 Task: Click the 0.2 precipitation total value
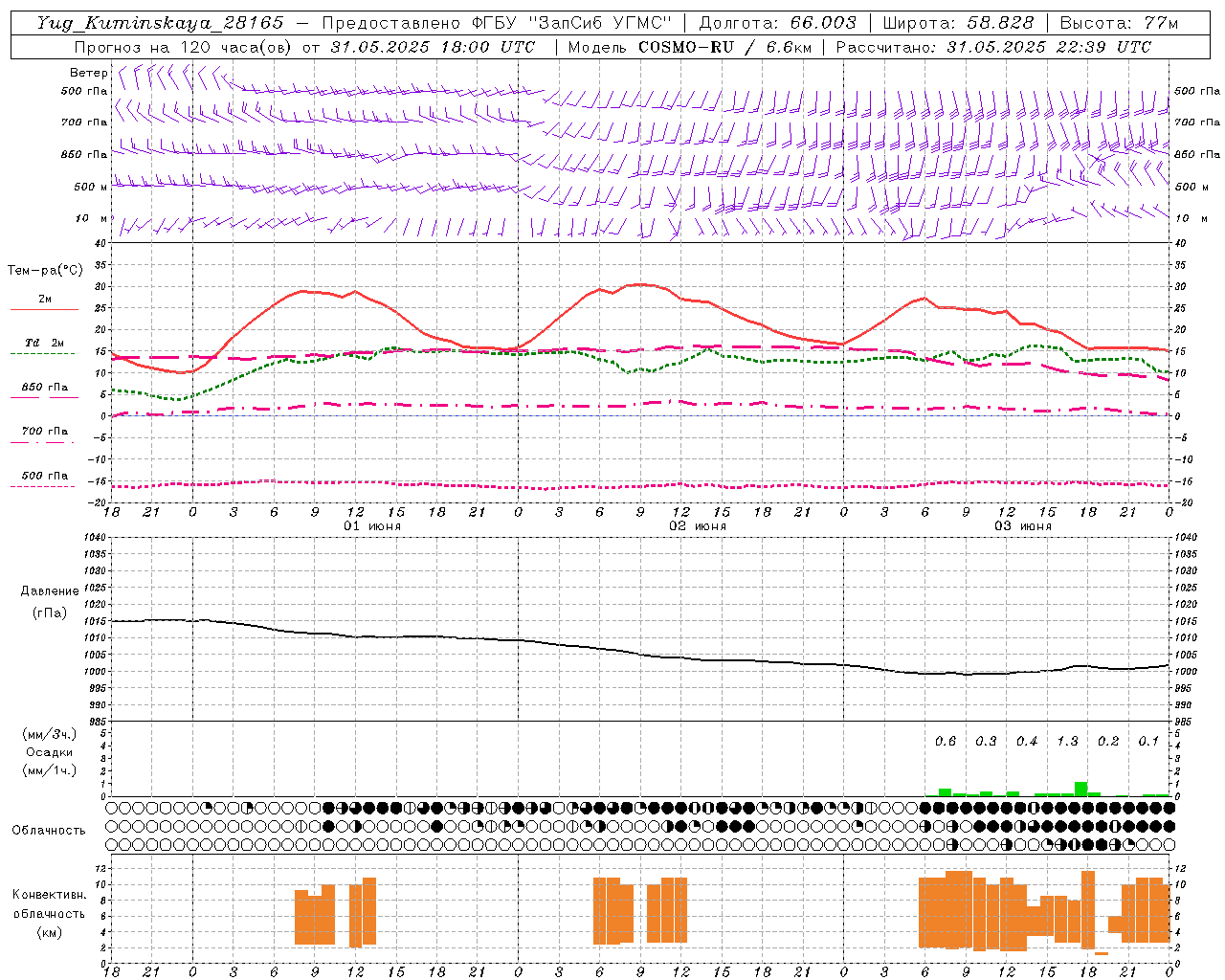point(1108,741)
